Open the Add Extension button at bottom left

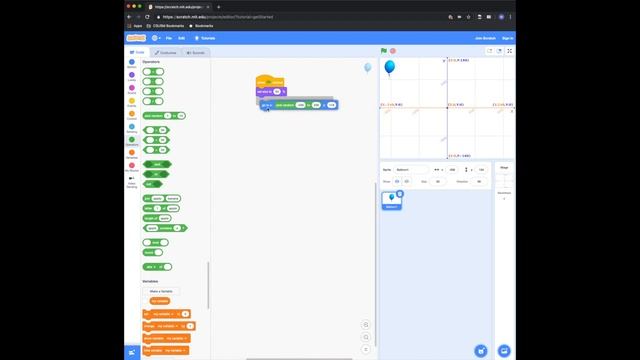pos(132,352)
